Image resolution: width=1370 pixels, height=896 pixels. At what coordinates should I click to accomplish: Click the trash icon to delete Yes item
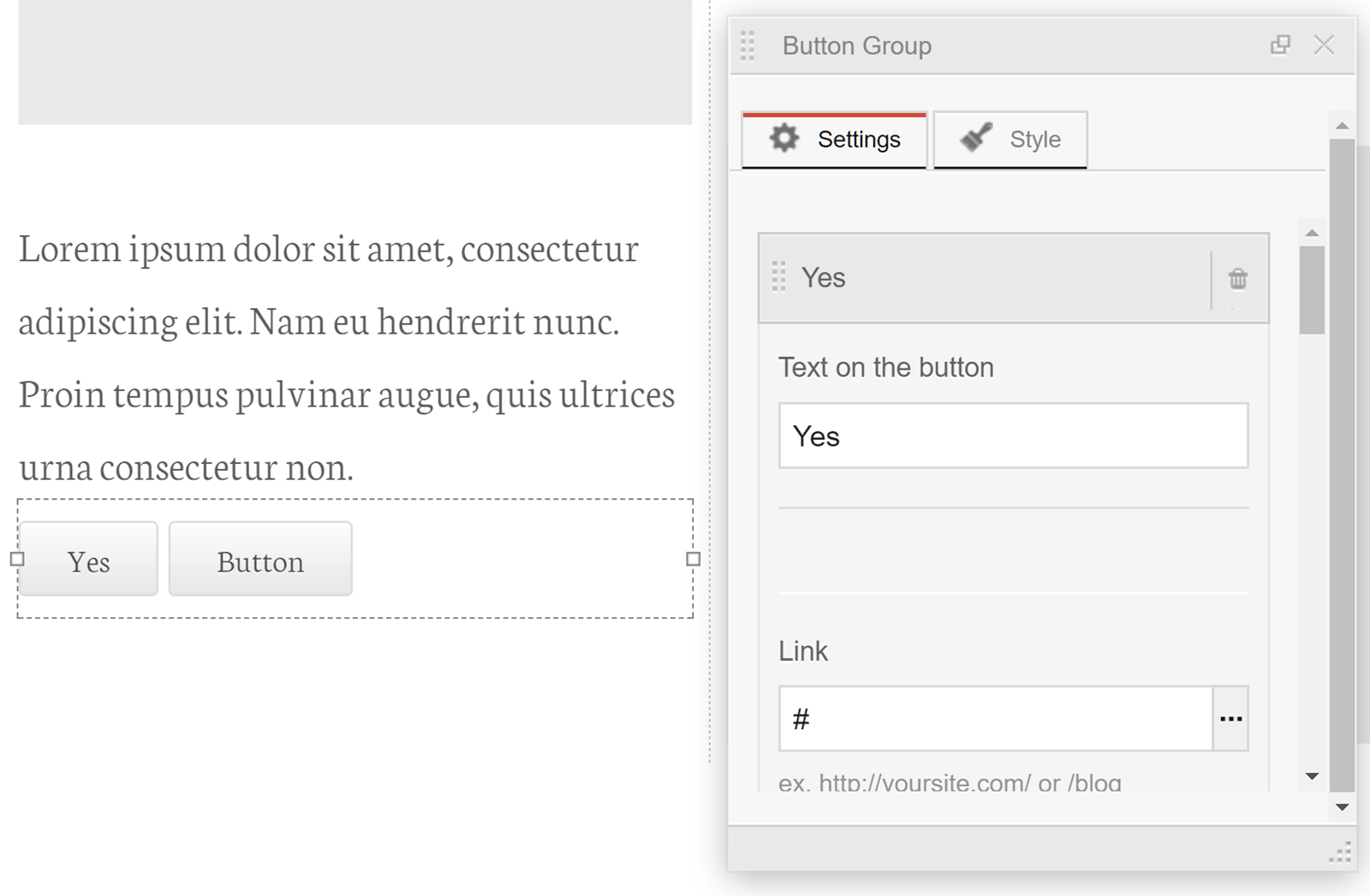tap(1237, 278)
